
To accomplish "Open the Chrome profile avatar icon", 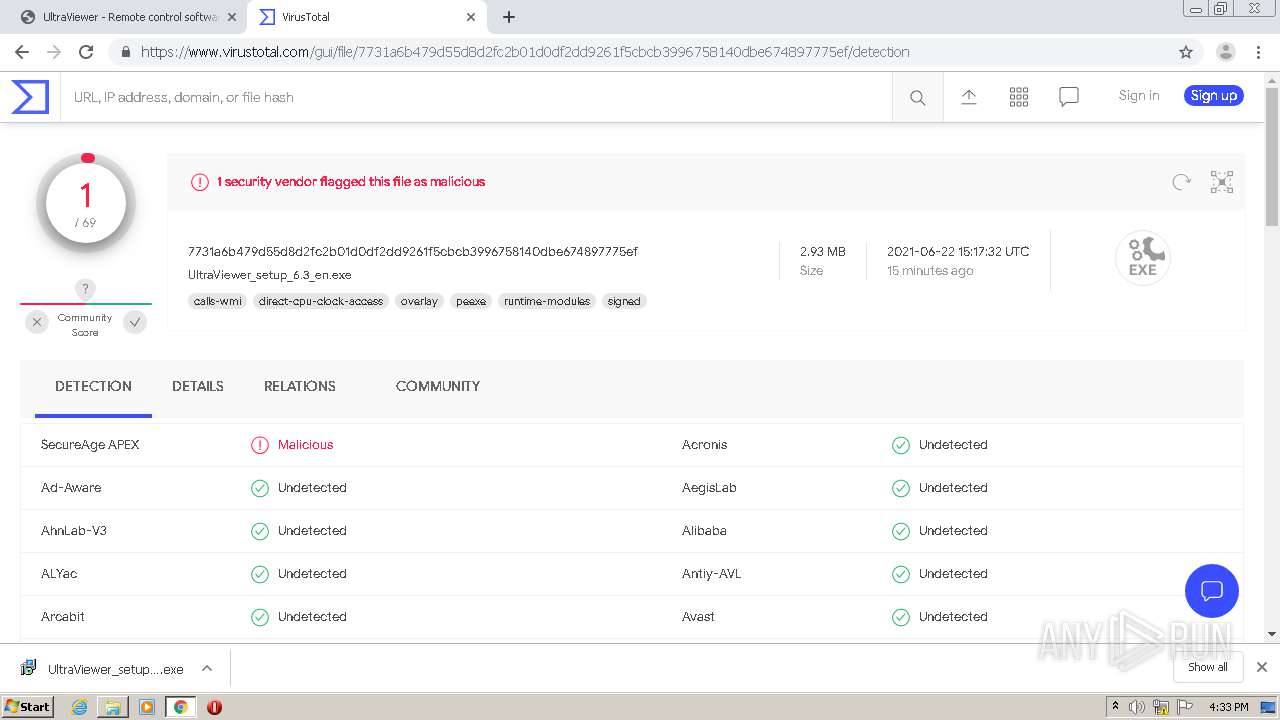I will point(1225,52).
